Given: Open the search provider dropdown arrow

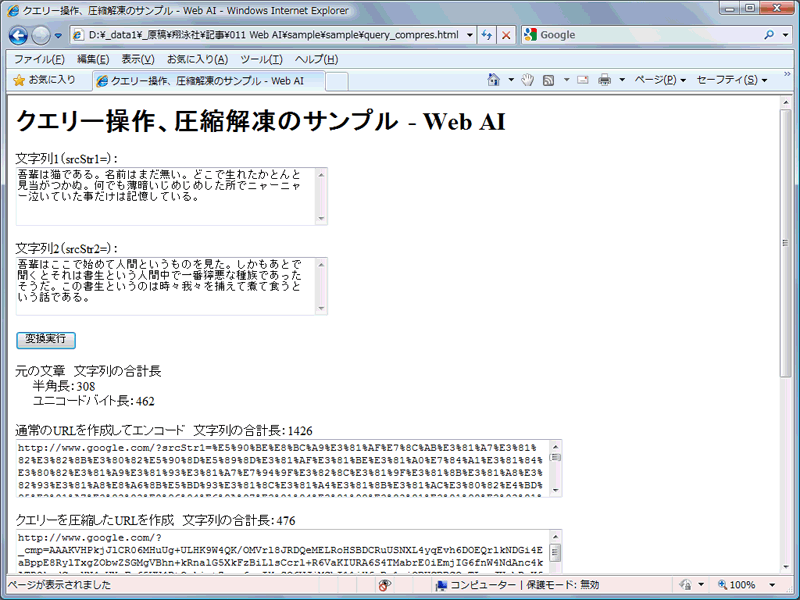Looking at the screenshot, I should point(785,35).
